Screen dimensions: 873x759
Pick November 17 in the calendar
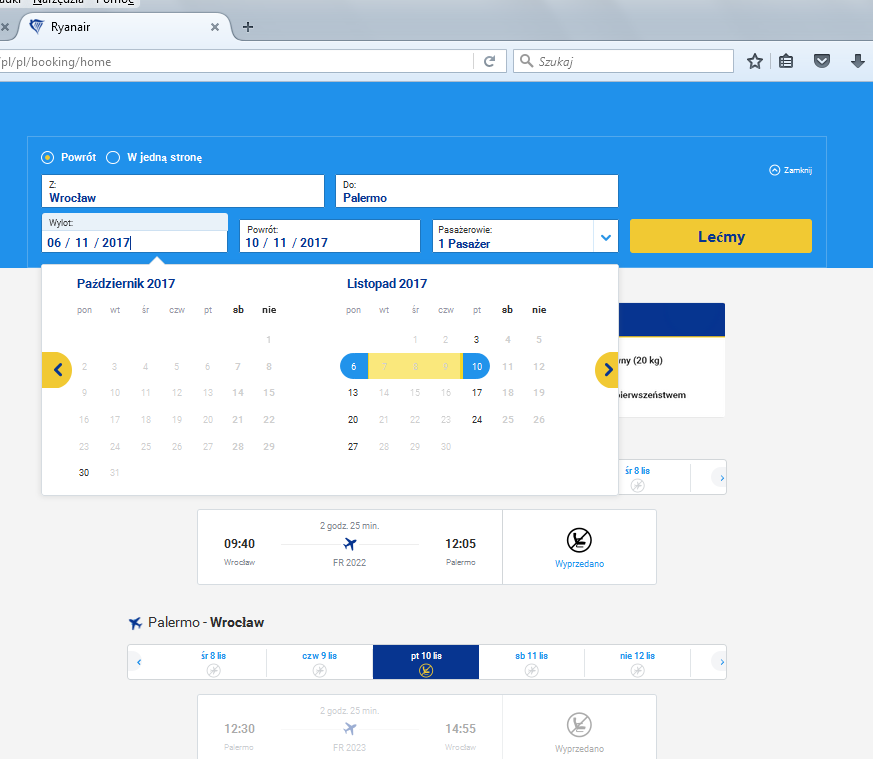pyautogui.click(x=477, y=393)
